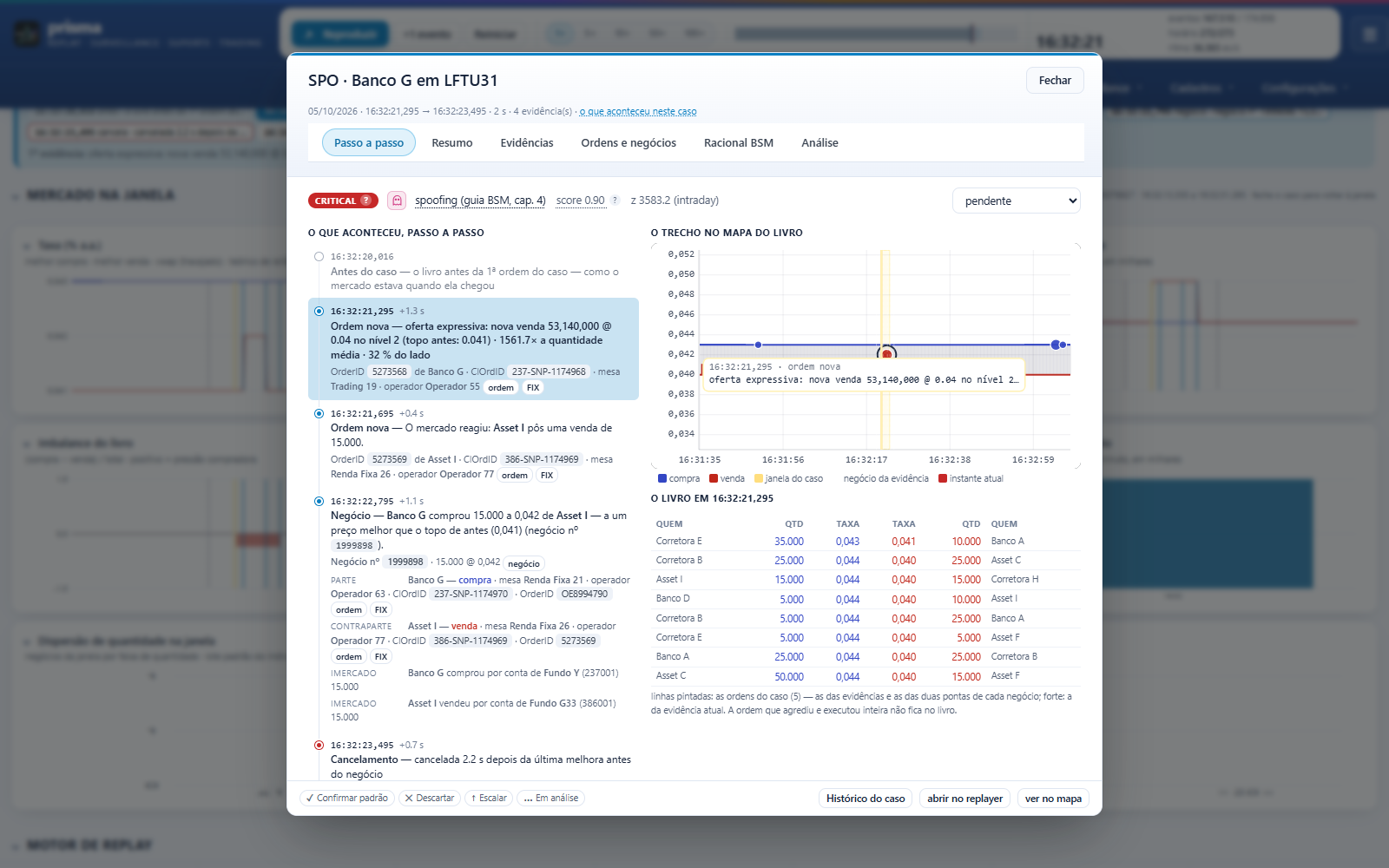Viewport: 1389px width, 868px height.
Task: Open the spoofing (guia BSM, cap. 4) link
Action: tap(480, 201)
